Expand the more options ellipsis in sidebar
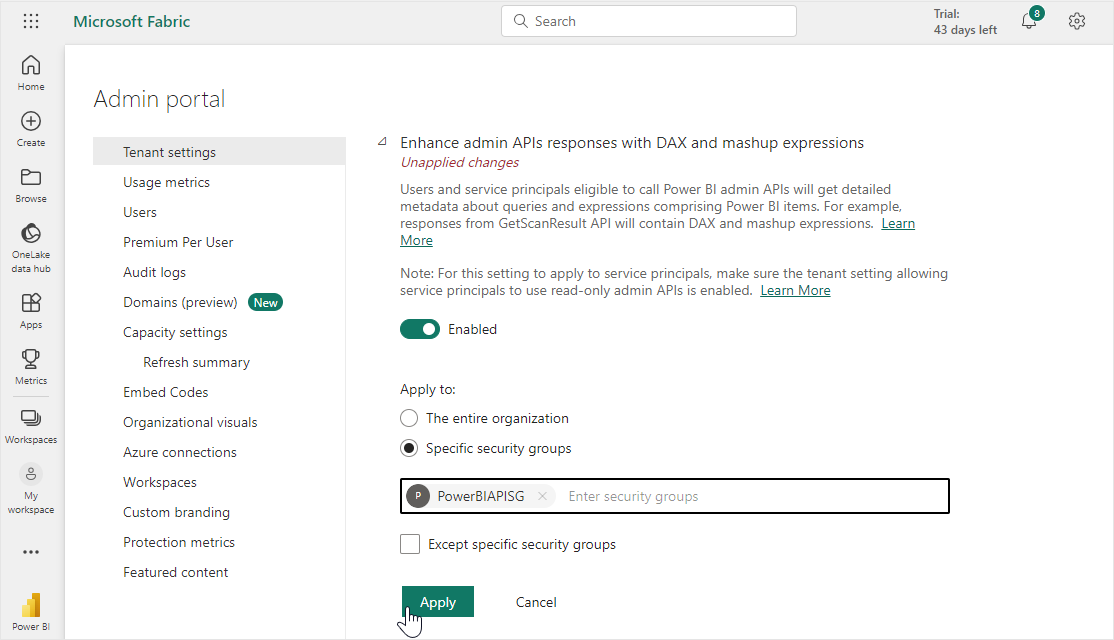1114x640 pixels. coord(31,551)
